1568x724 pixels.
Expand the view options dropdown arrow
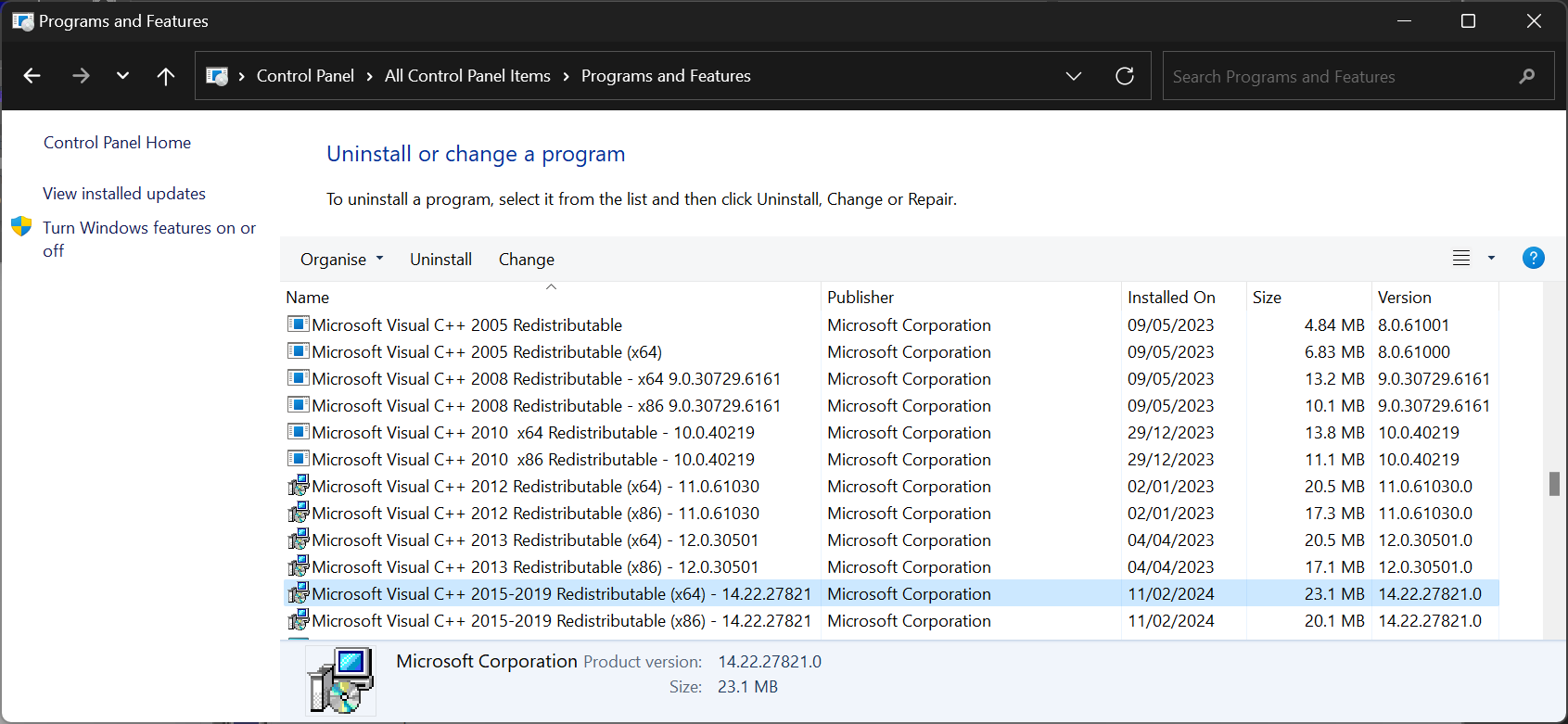tap(1491, 258)
